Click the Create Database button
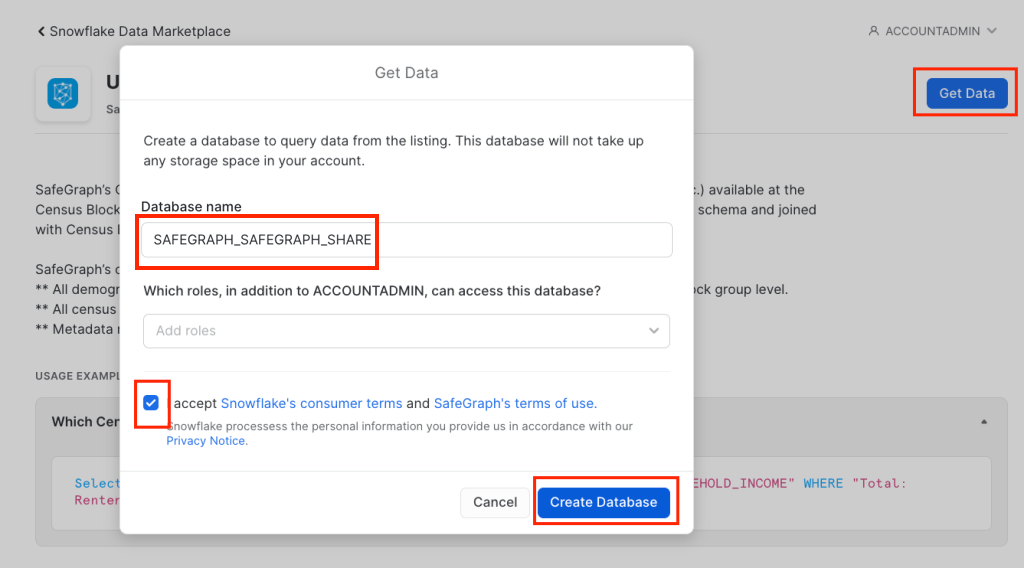The image size is (1024, 568). point(603,502)
